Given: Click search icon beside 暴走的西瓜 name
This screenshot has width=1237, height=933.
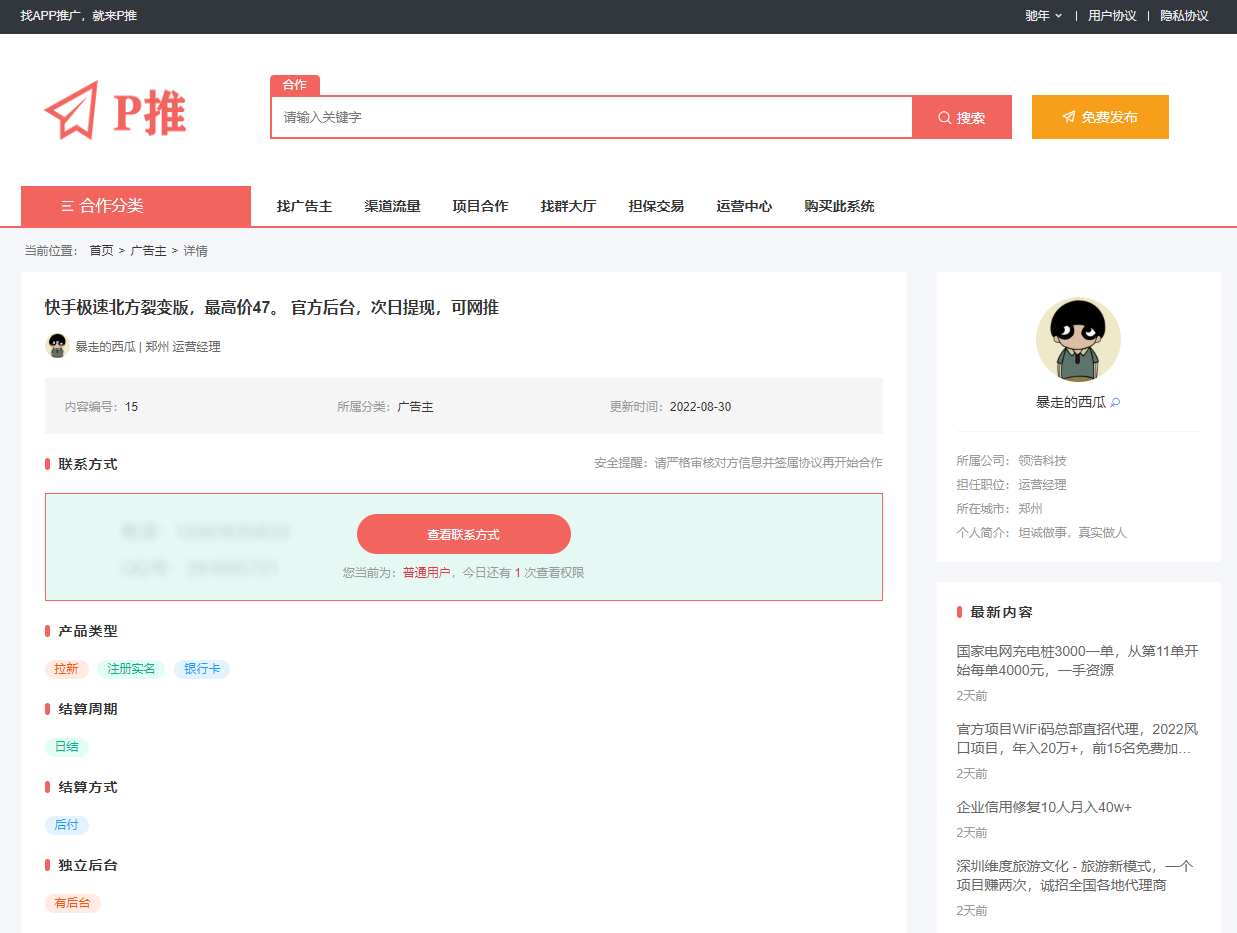Looking at the screenshot, I should [1116, 403].
